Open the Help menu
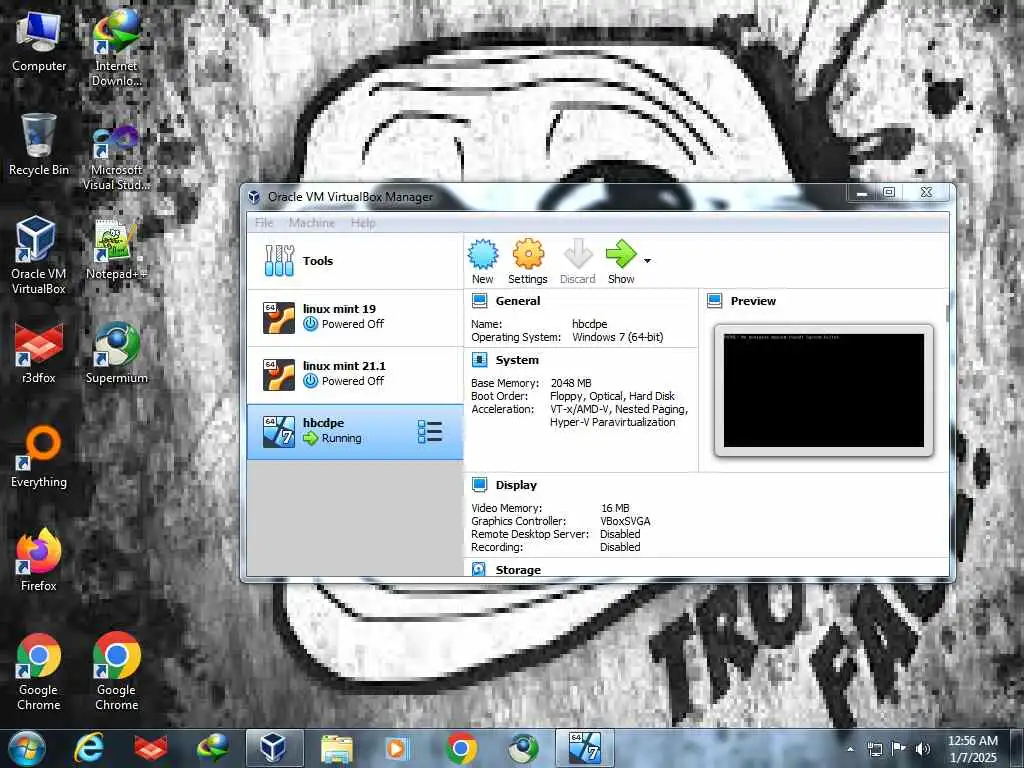This screenshot has height=768, width=1024. pos(363,223)
